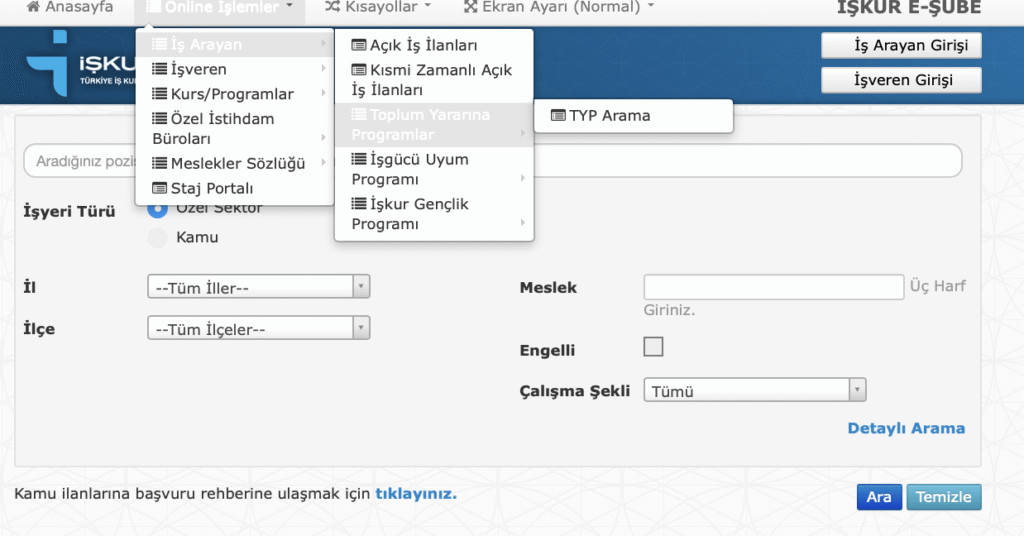Open the İl dropdown showing Tüm İller
Image resolution: width=1024 pixels, height=536 pixels.
coord(259,287)
